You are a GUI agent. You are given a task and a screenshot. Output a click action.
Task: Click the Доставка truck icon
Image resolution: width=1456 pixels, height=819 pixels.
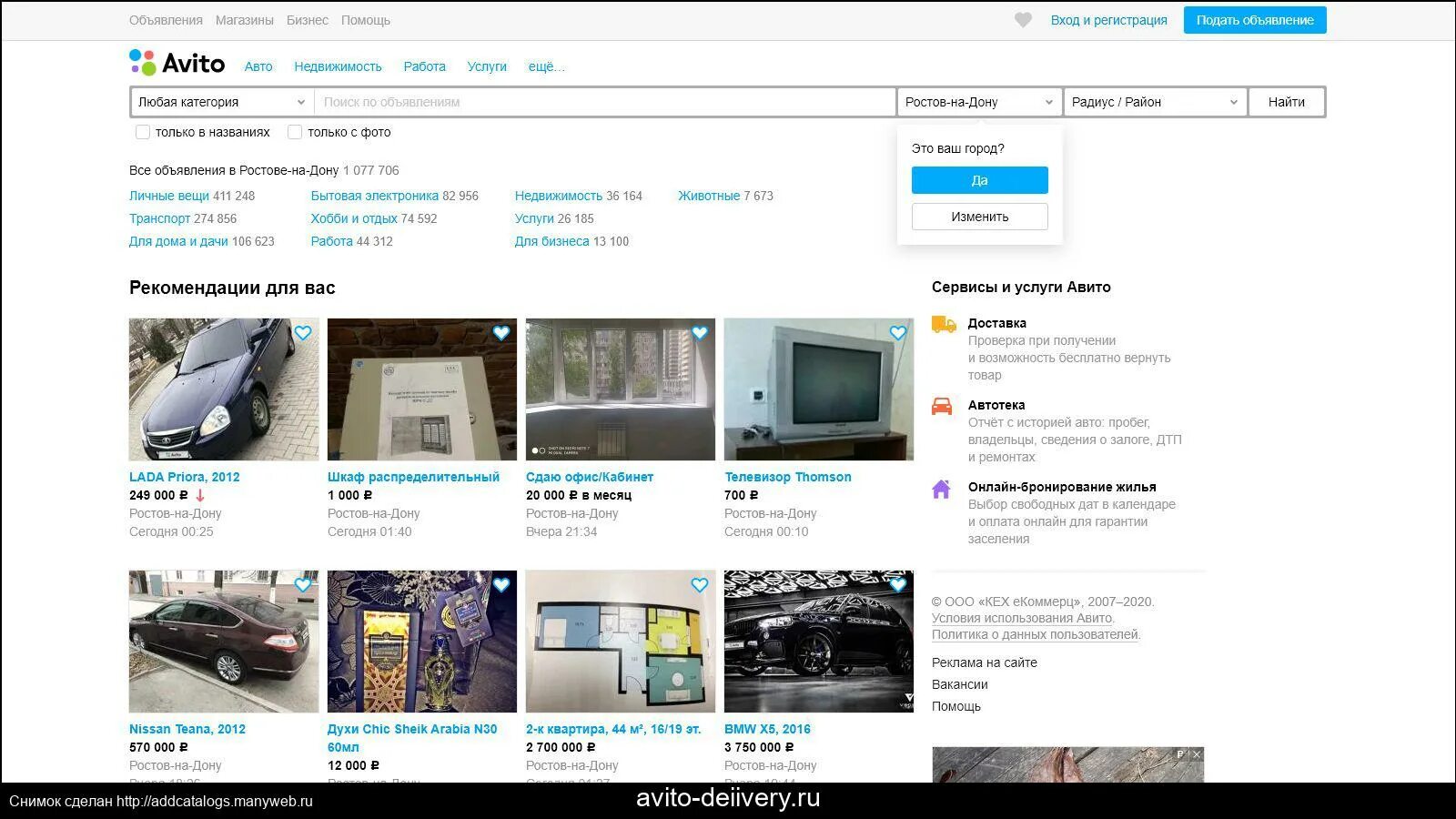[944, 324]
